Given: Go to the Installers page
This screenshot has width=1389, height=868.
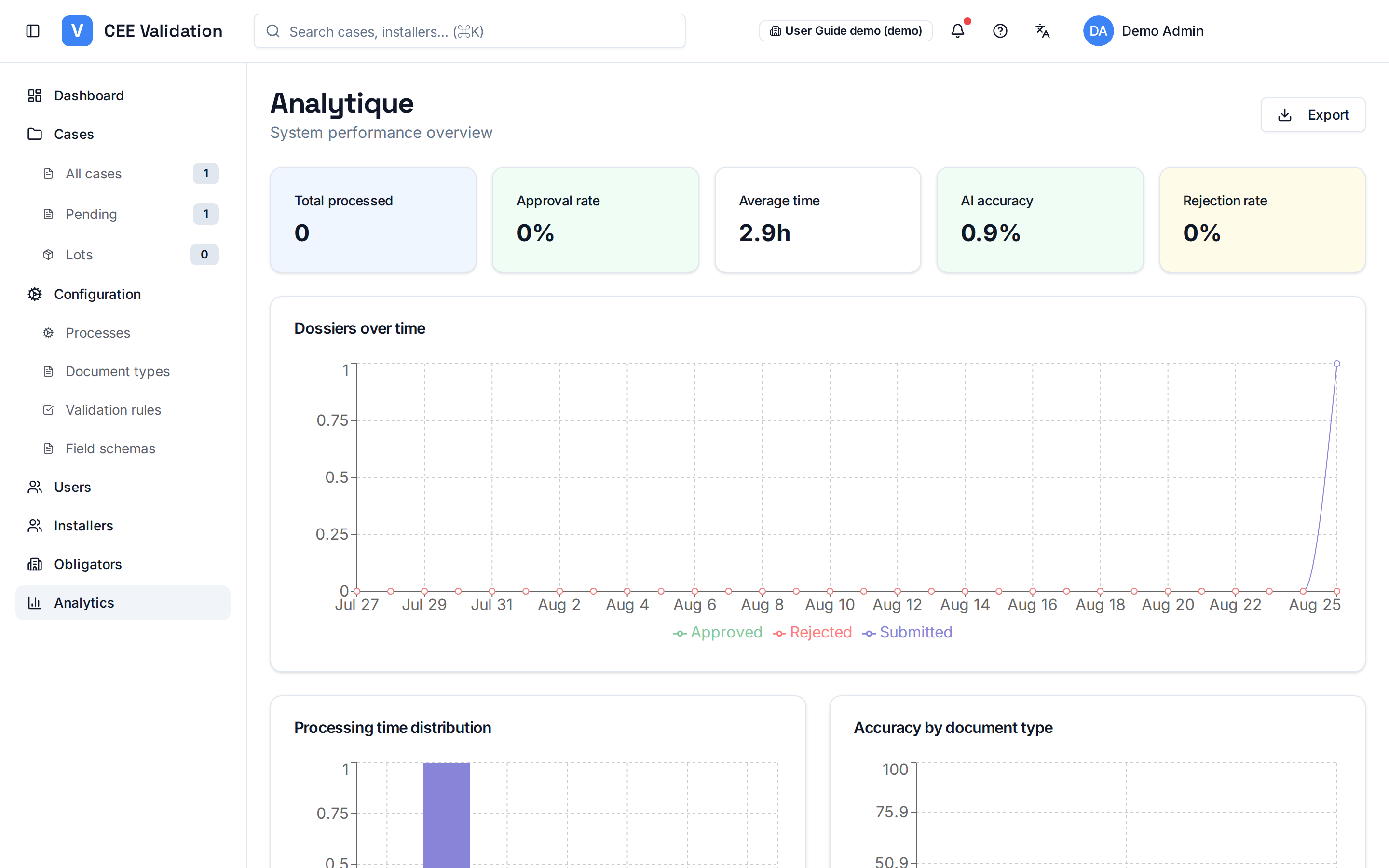Looking at the screenshot, I should coord(123,526).
